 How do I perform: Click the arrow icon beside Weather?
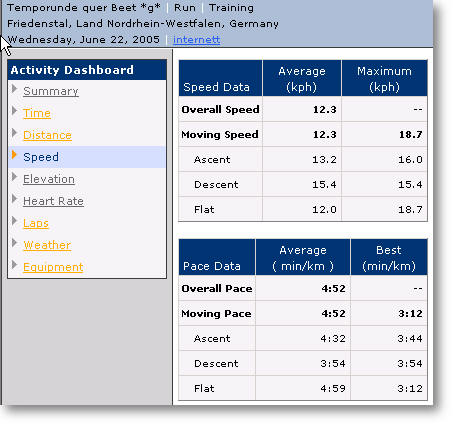(x=14, y=243)
